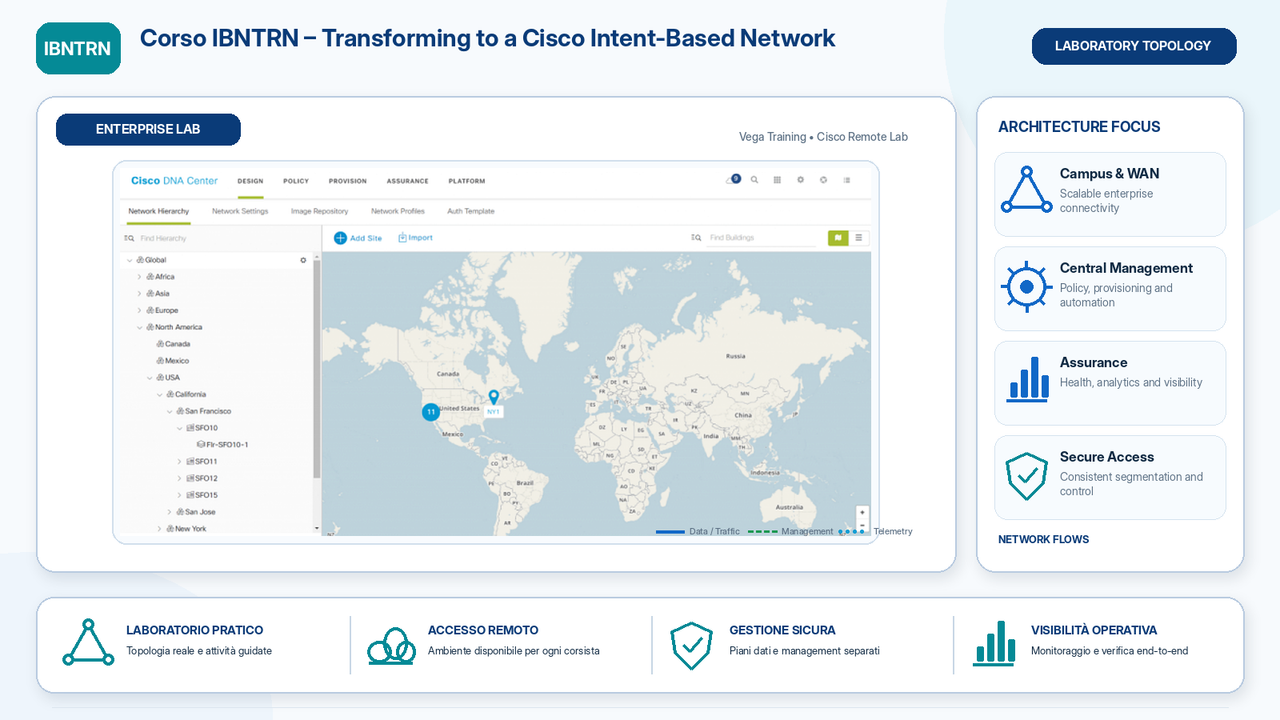
Task: Switch to the Network Settings tab
Action: [x=240, y=211]
